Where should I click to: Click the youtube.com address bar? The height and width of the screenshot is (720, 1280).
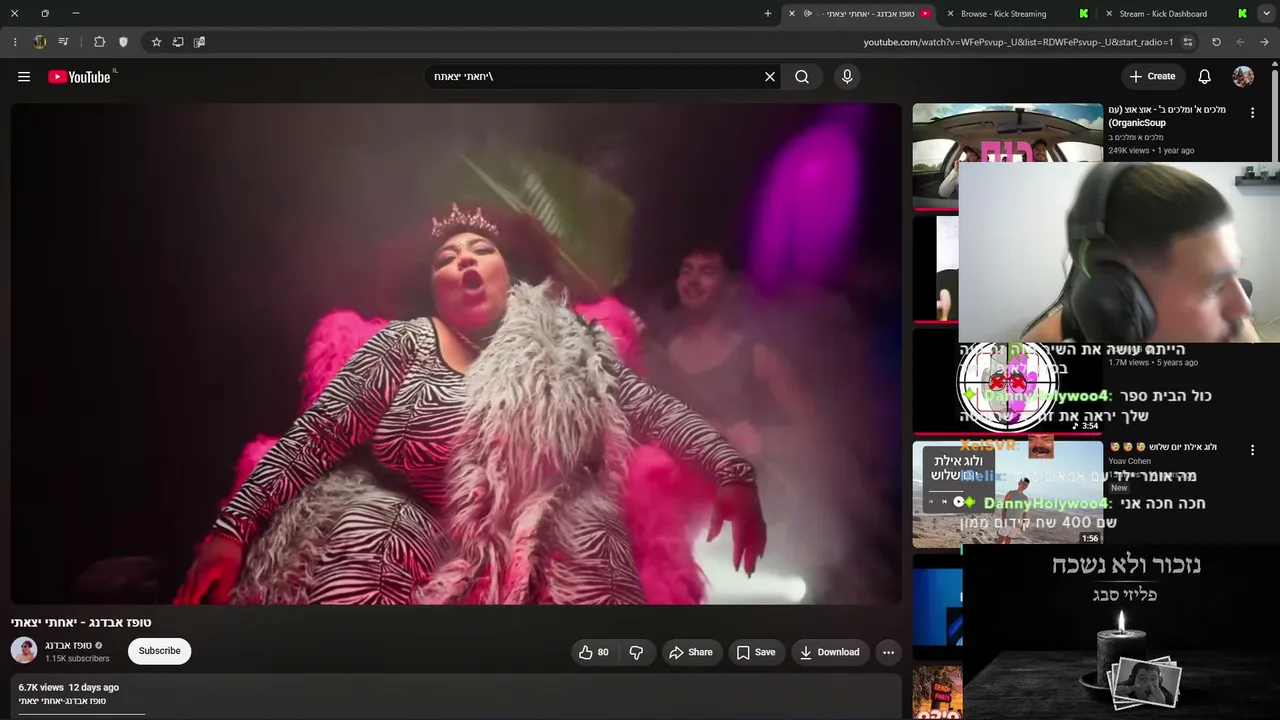coord(1018,42)
